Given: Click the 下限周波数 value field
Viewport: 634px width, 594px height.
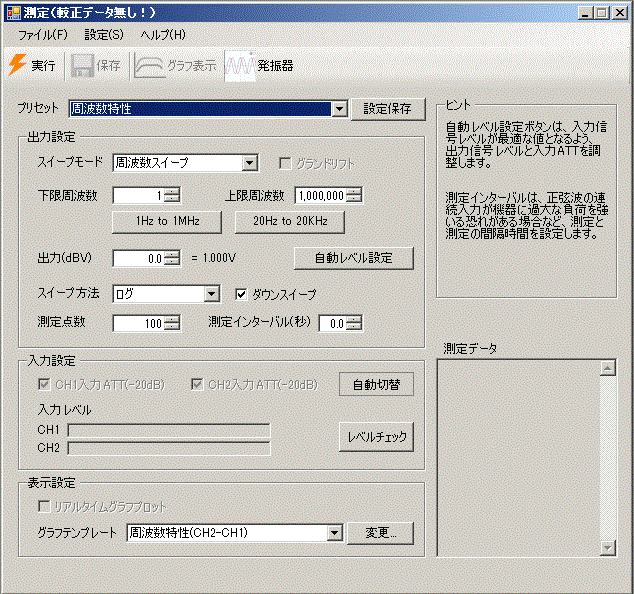Looking at the screenshot, I should [138, 196].
